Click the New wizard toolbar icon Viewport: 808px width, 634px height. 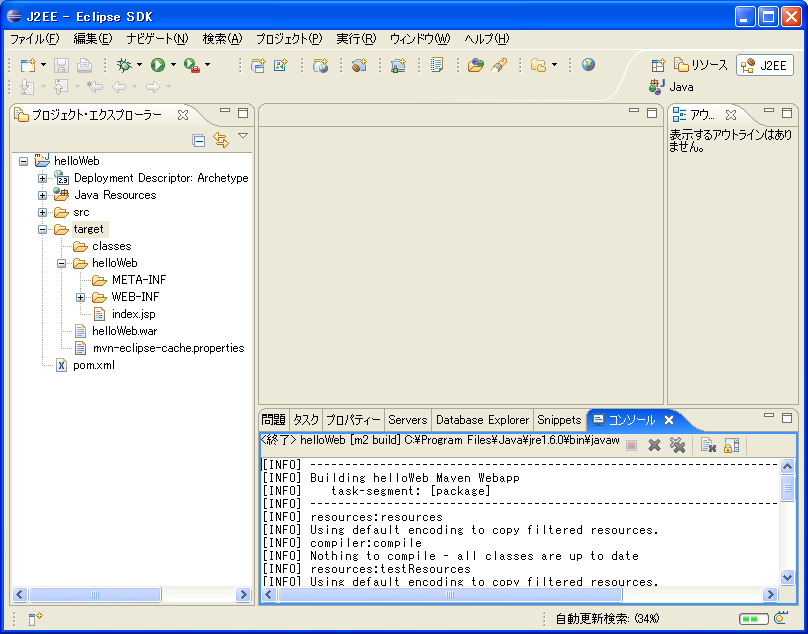click(x=28, y=65)
